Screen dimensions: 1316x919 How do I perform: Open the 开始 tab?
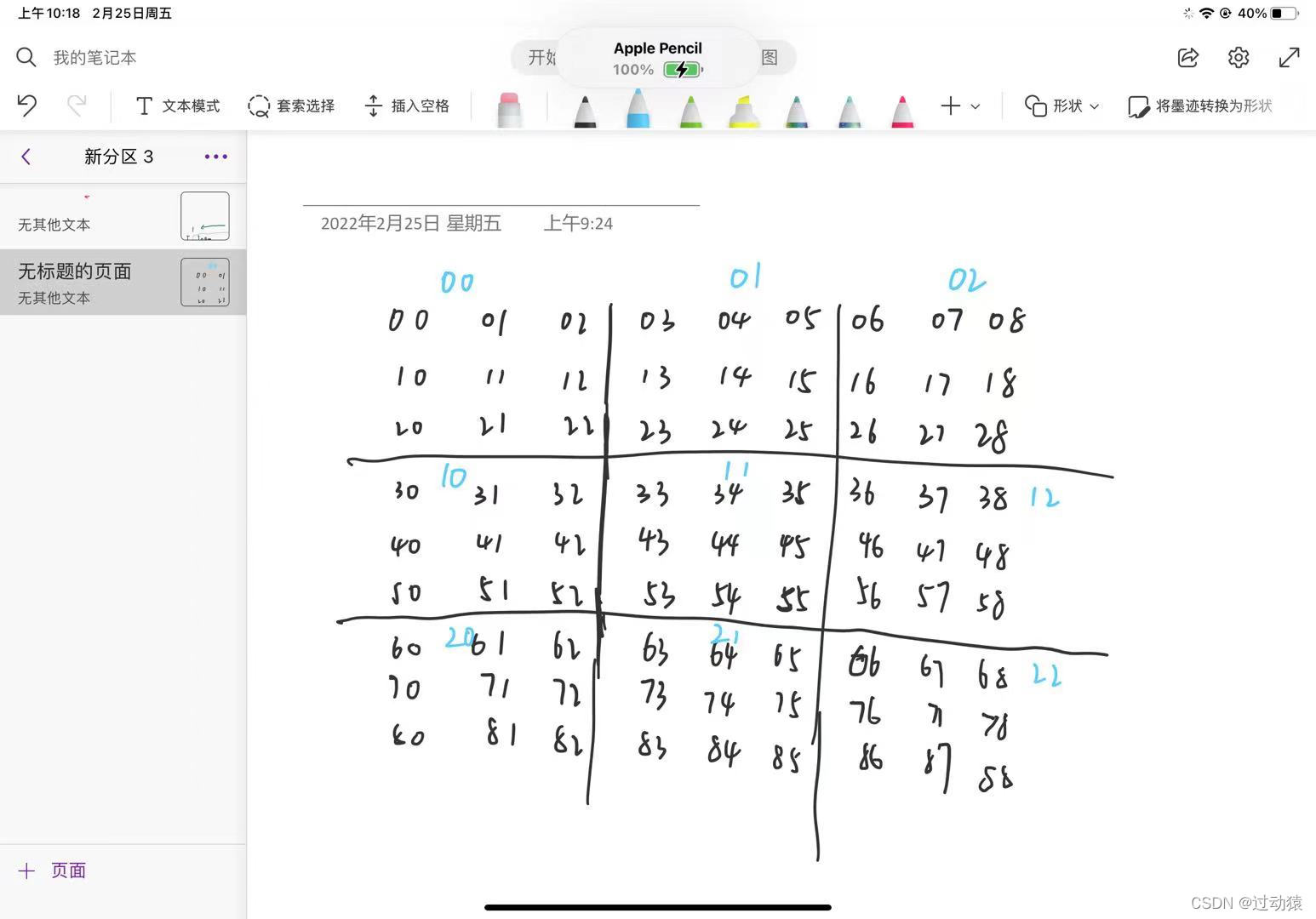(541, 57)
